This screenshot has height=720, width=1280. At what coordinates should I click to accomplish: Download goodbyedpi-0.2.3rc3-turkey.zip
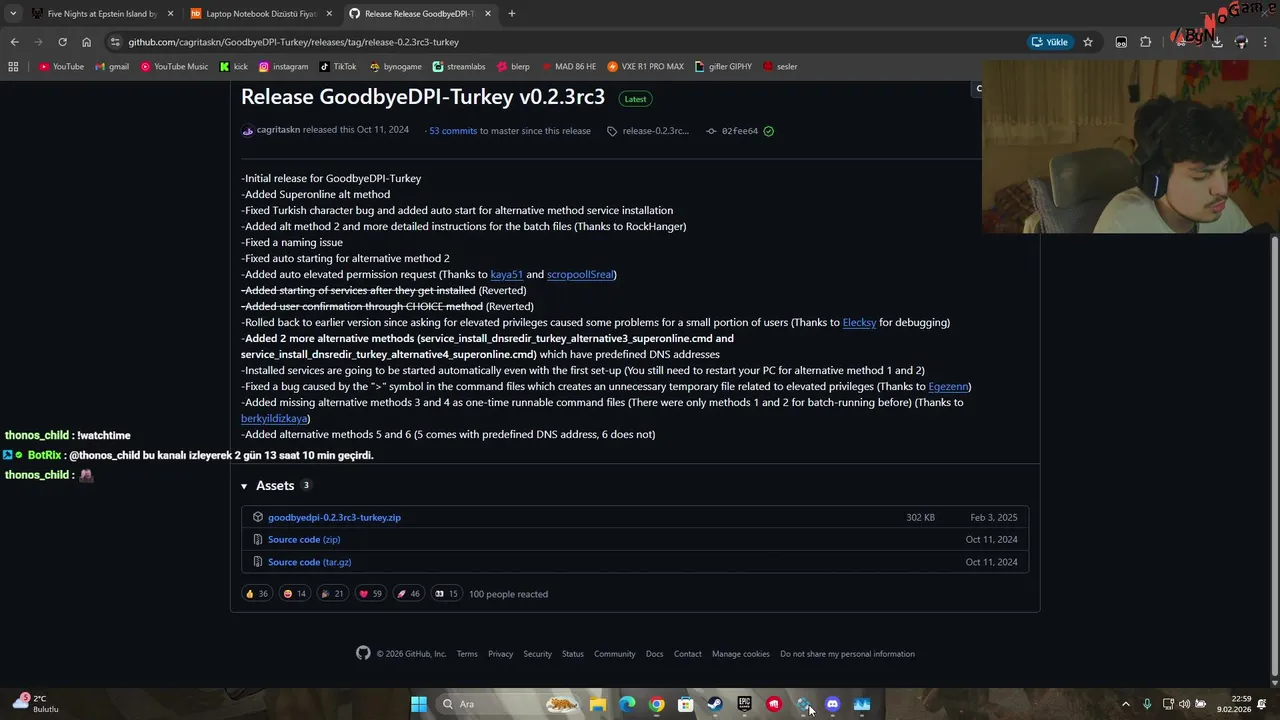[334, 517]
